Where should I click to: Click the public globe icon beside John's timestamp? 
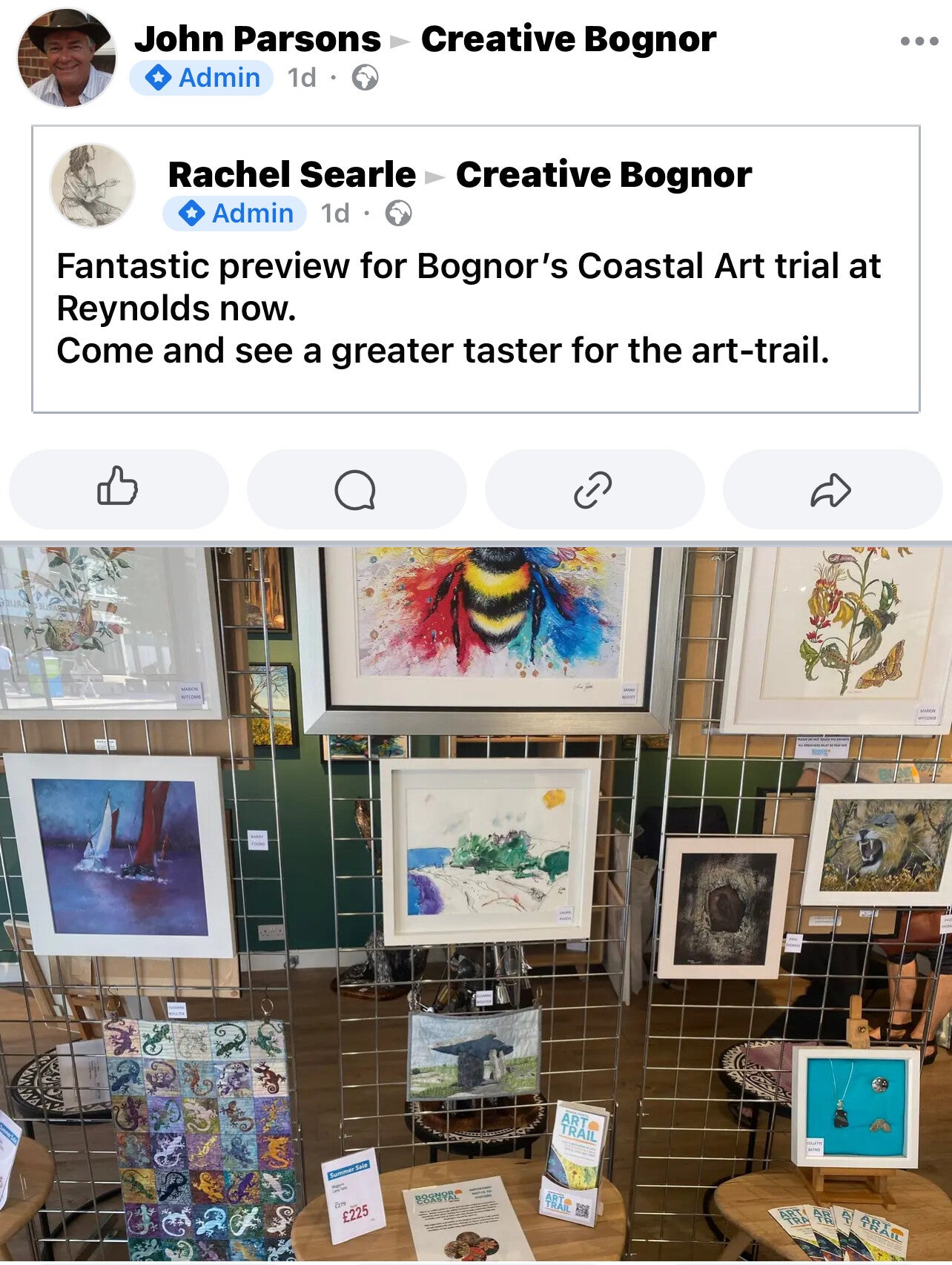click(x=365, y=78)
